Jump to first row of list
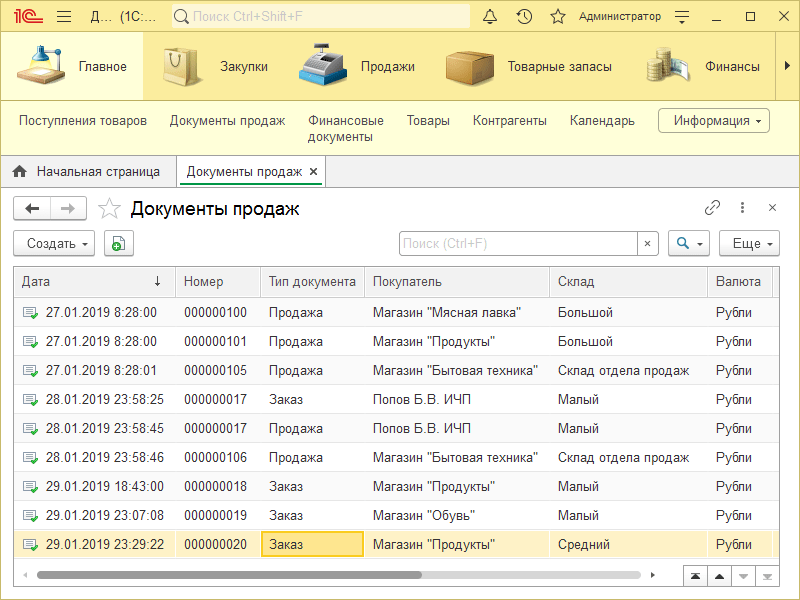800x600 pixels. tap(695, 577)
